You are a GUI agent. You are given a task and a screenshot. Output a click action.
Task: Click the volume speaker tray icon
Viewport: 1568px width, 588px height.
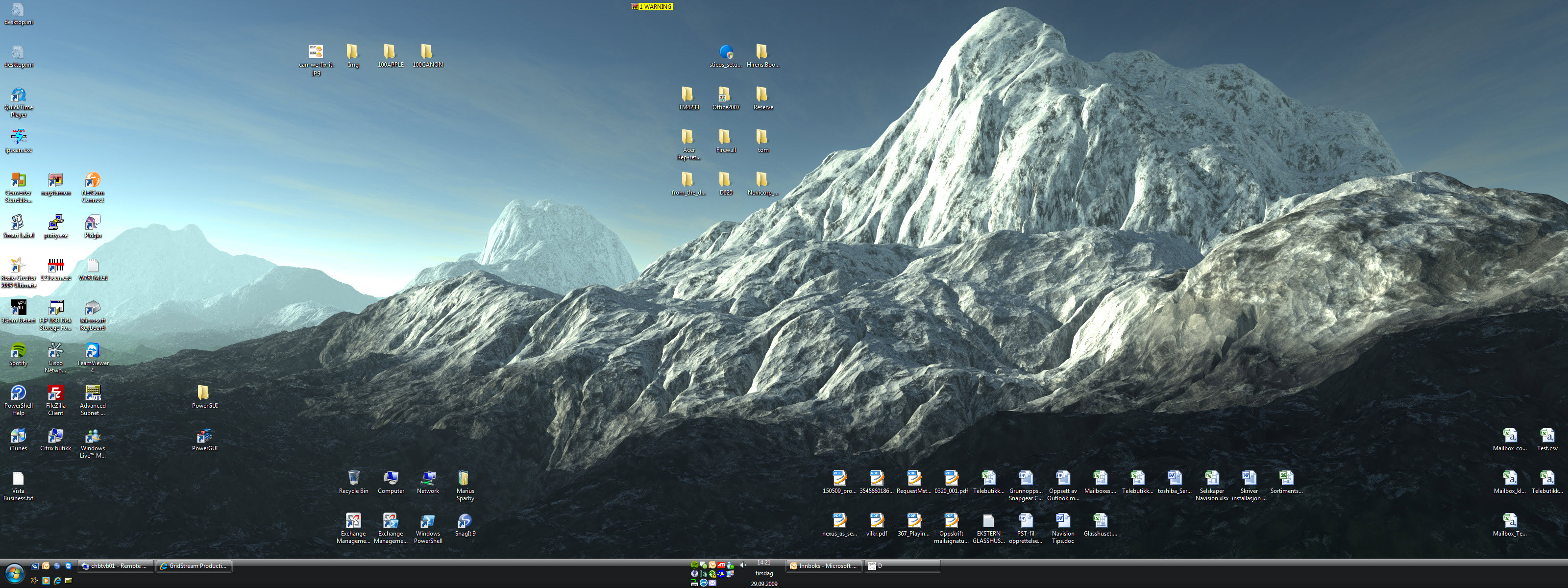click(x=743, y=565)
